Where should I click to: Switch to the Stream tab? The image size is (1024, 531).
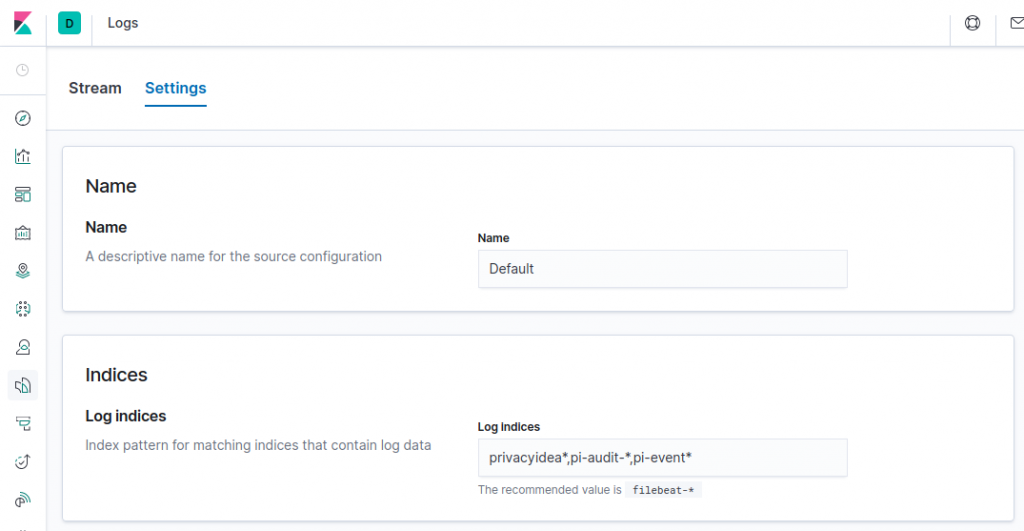click(95, 88)
